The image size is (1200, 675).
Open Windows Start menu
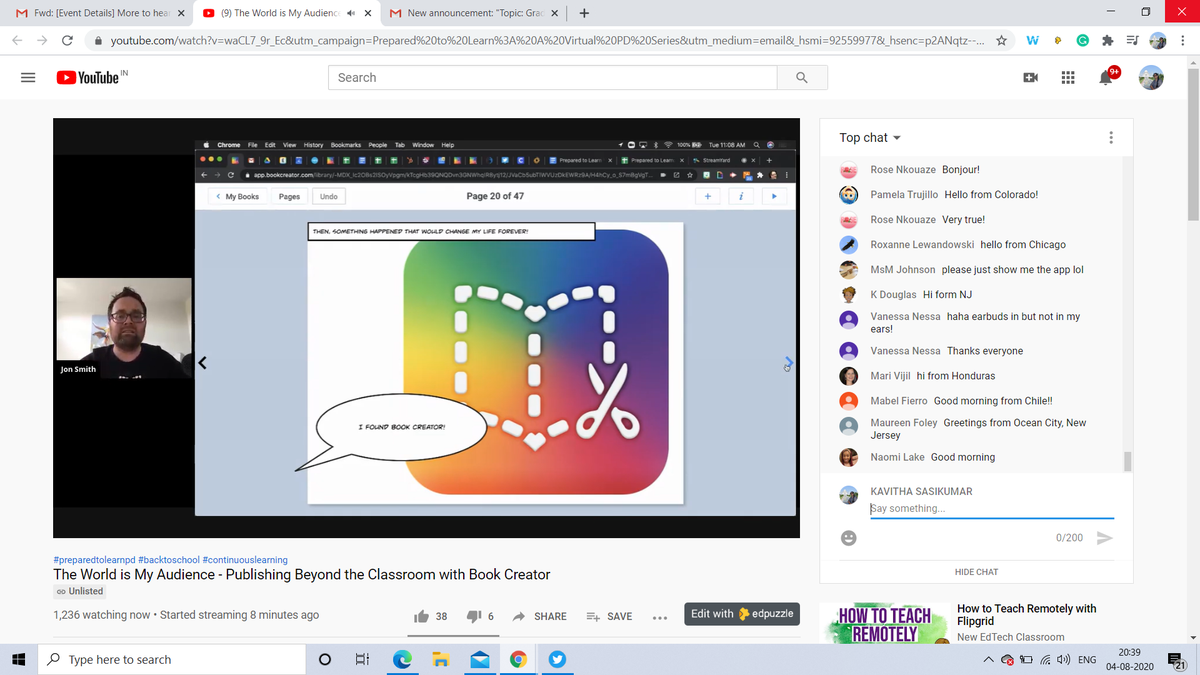(x=18, y=659)
